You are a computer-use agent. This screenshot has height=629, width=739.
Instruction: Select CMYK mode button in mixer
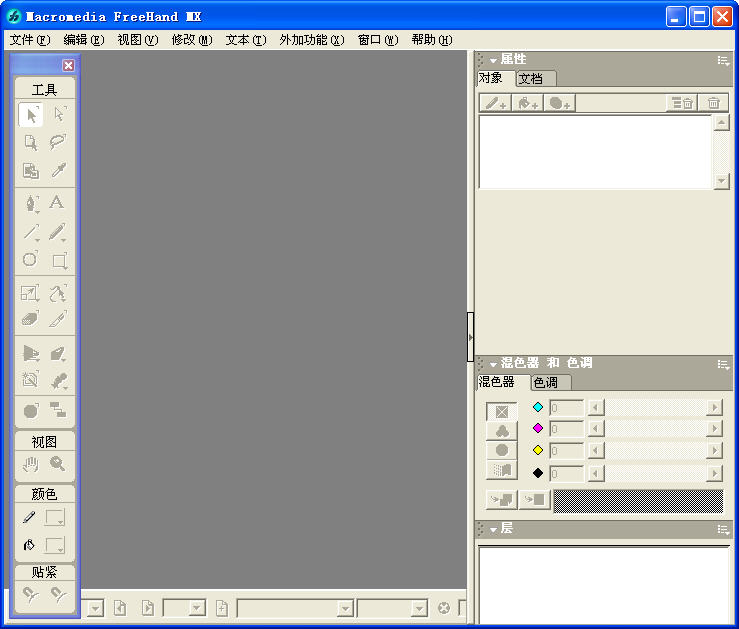(501, 431)
